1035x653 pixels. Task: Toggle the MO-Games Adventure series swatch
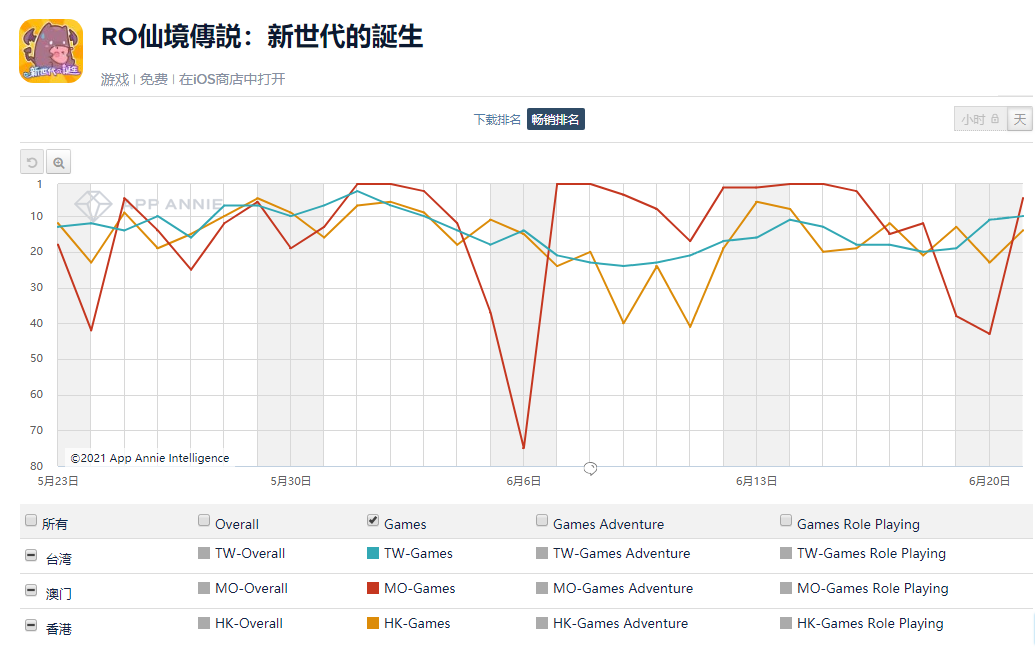542,588
